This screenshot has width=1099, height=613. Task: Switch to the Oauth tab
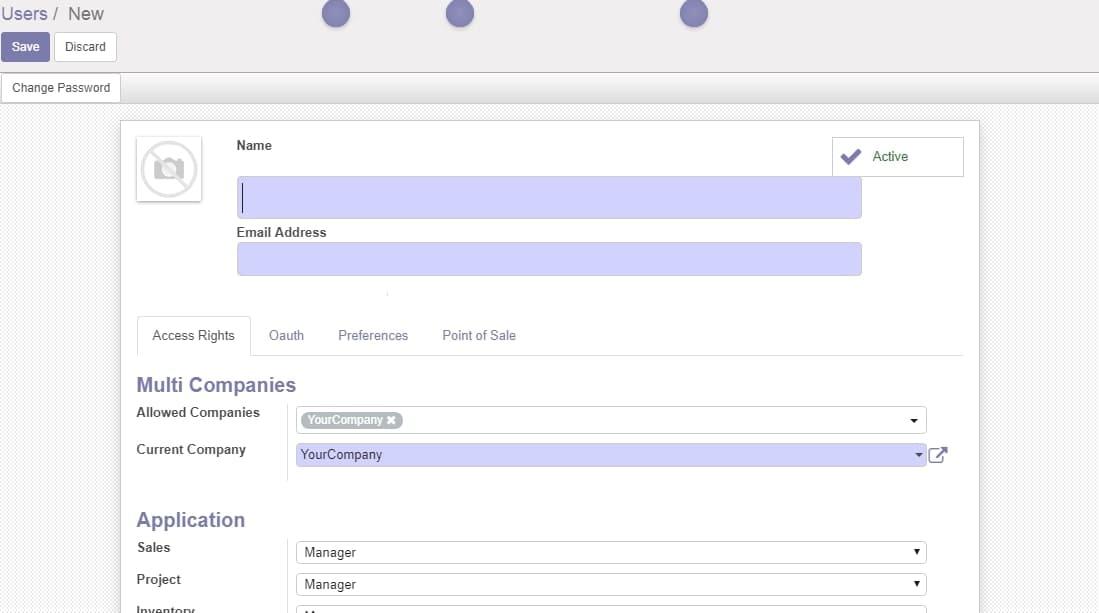pos(286,336)
